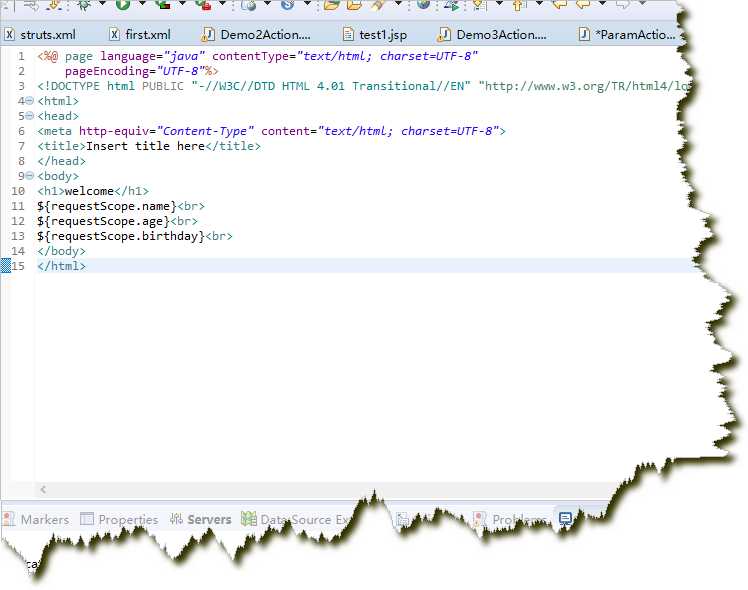748x590 pixels.
Task: Switch to the Demo2Action editor tab
Action: coord(256,34)
